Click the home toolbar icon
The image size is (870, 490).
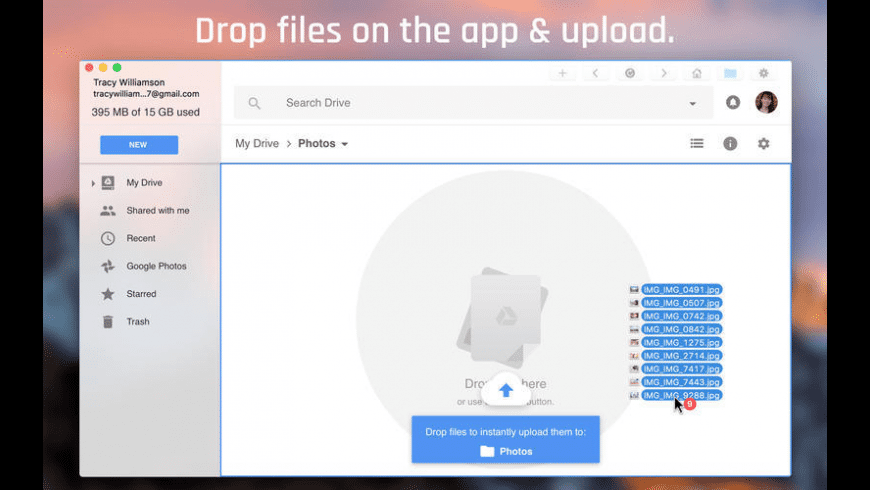(x=697, y=73)
